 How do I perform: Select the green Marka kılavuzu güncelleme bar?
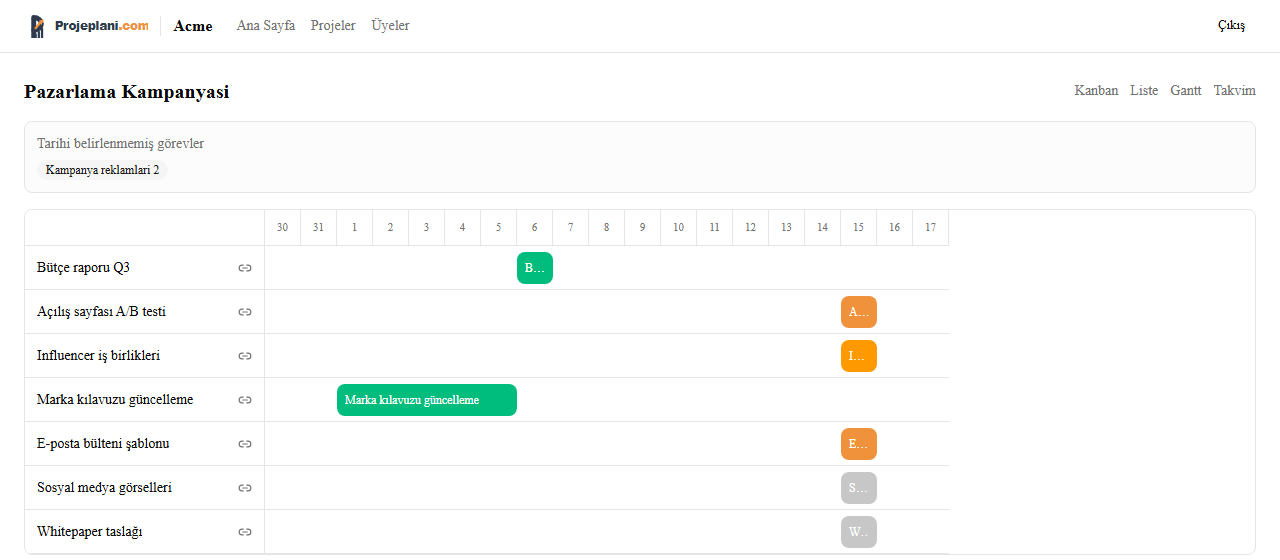(x=427, y=400)
